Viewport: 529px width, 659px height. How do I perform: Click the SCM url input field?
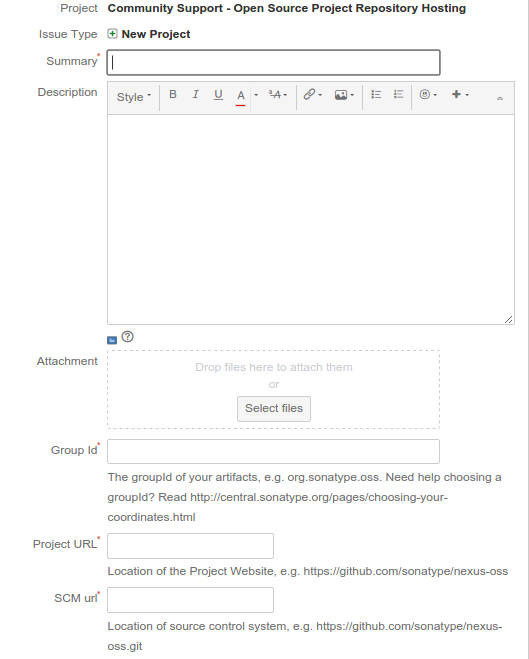(x=190, y=600)
